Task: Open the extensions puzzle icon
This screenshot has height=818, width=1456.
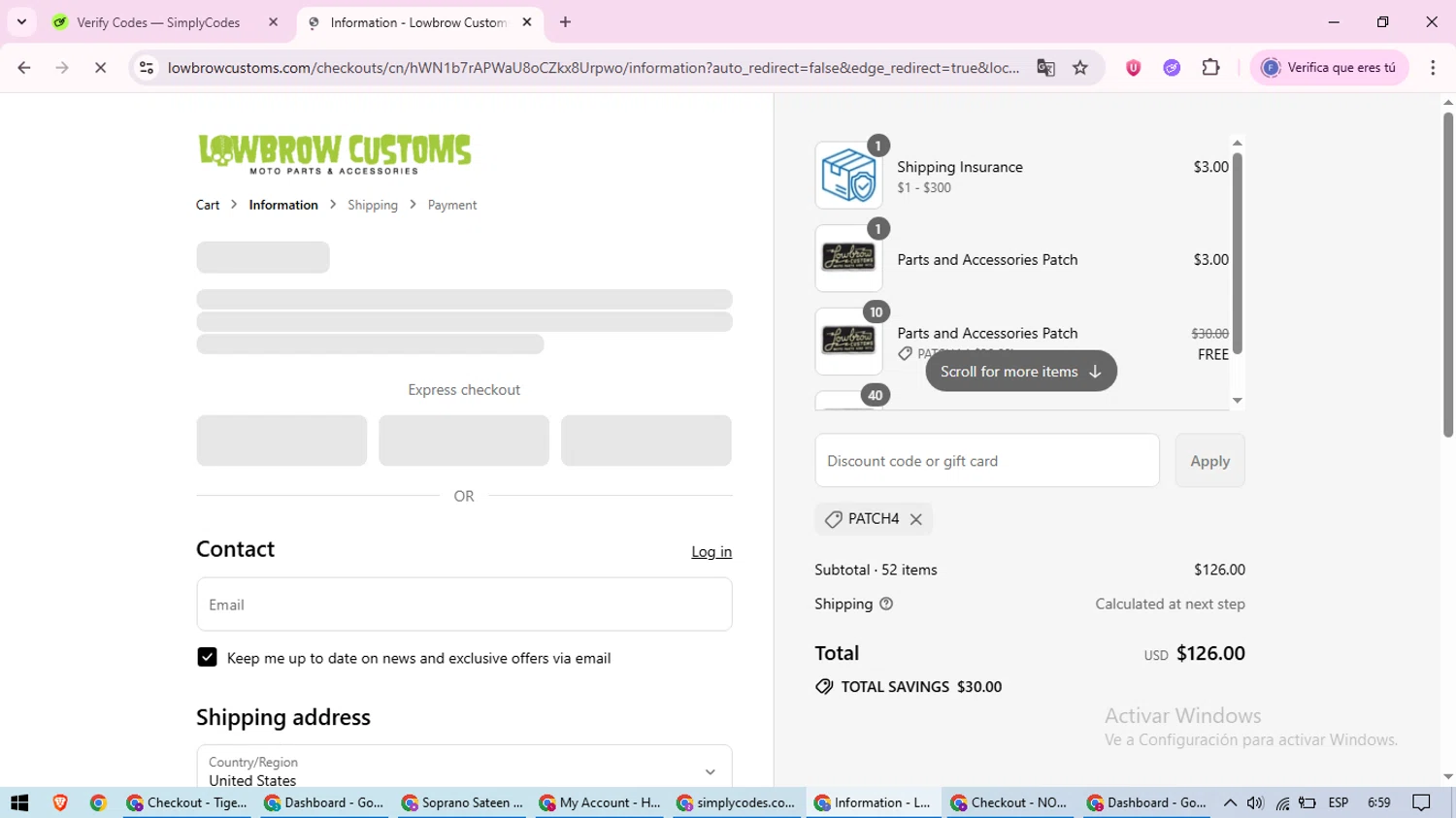Action: (1210, 68)
